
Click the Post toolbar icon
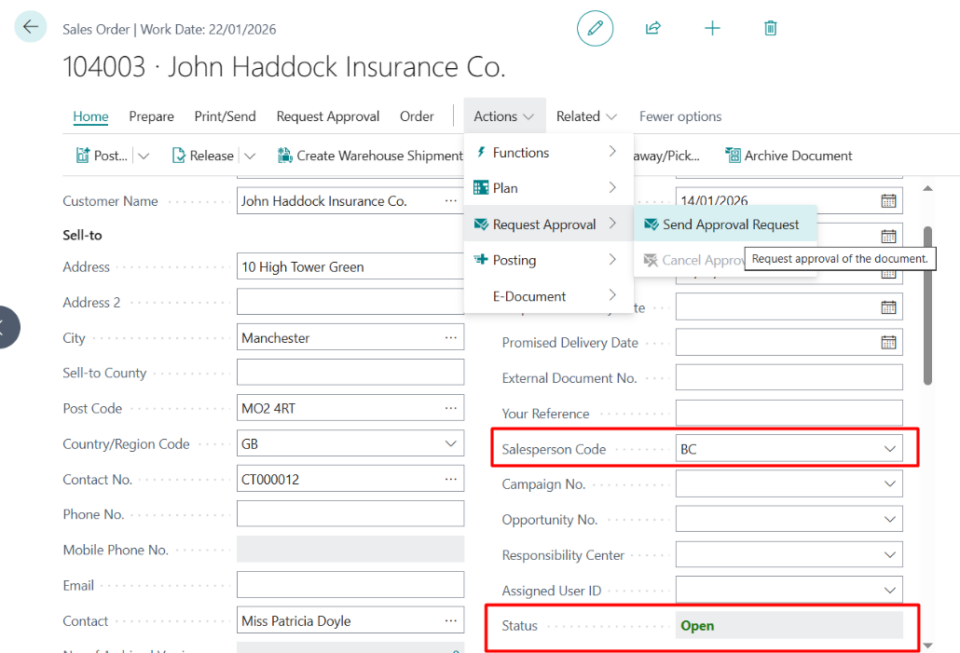[83, 155]
